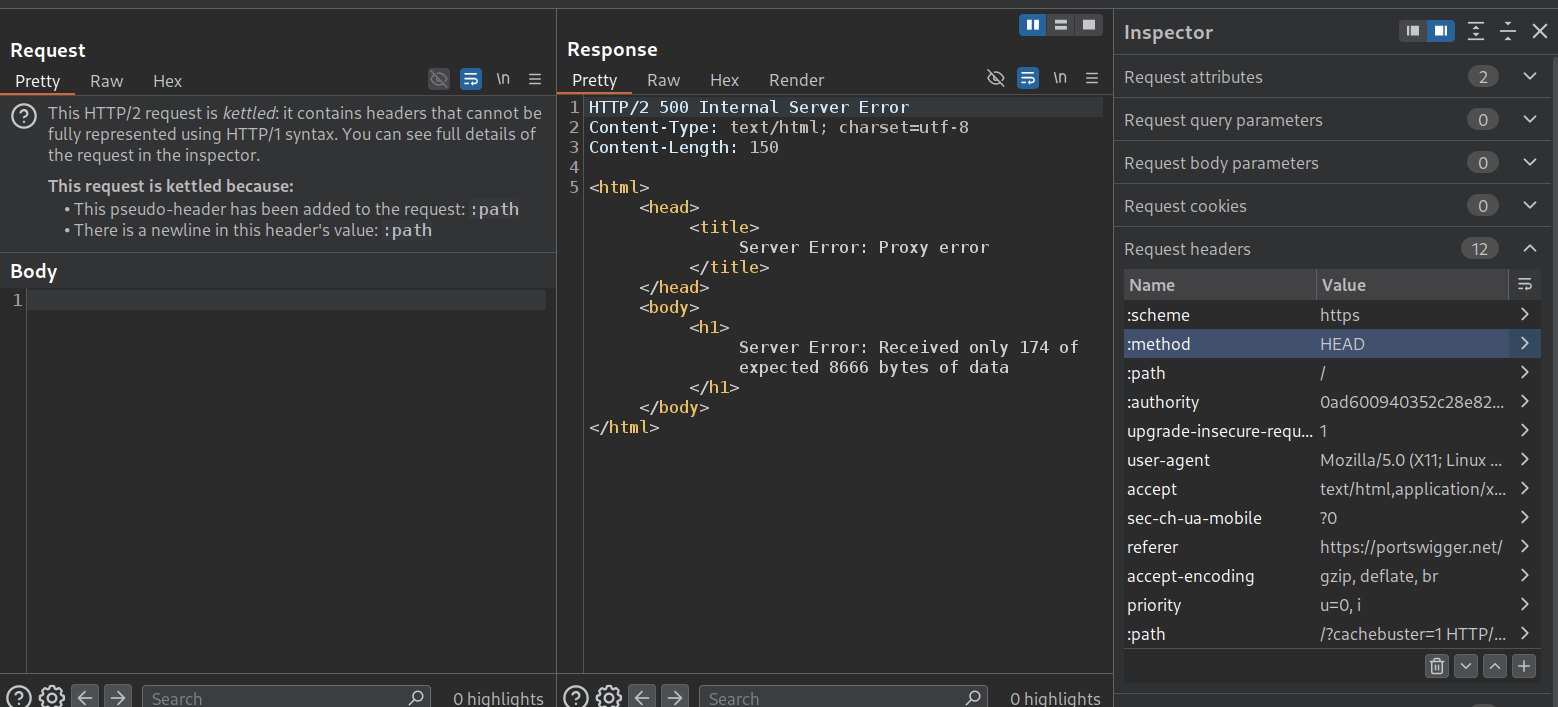Expand the Request attributes section
1558x707 pixels.
coord(1529,77)
